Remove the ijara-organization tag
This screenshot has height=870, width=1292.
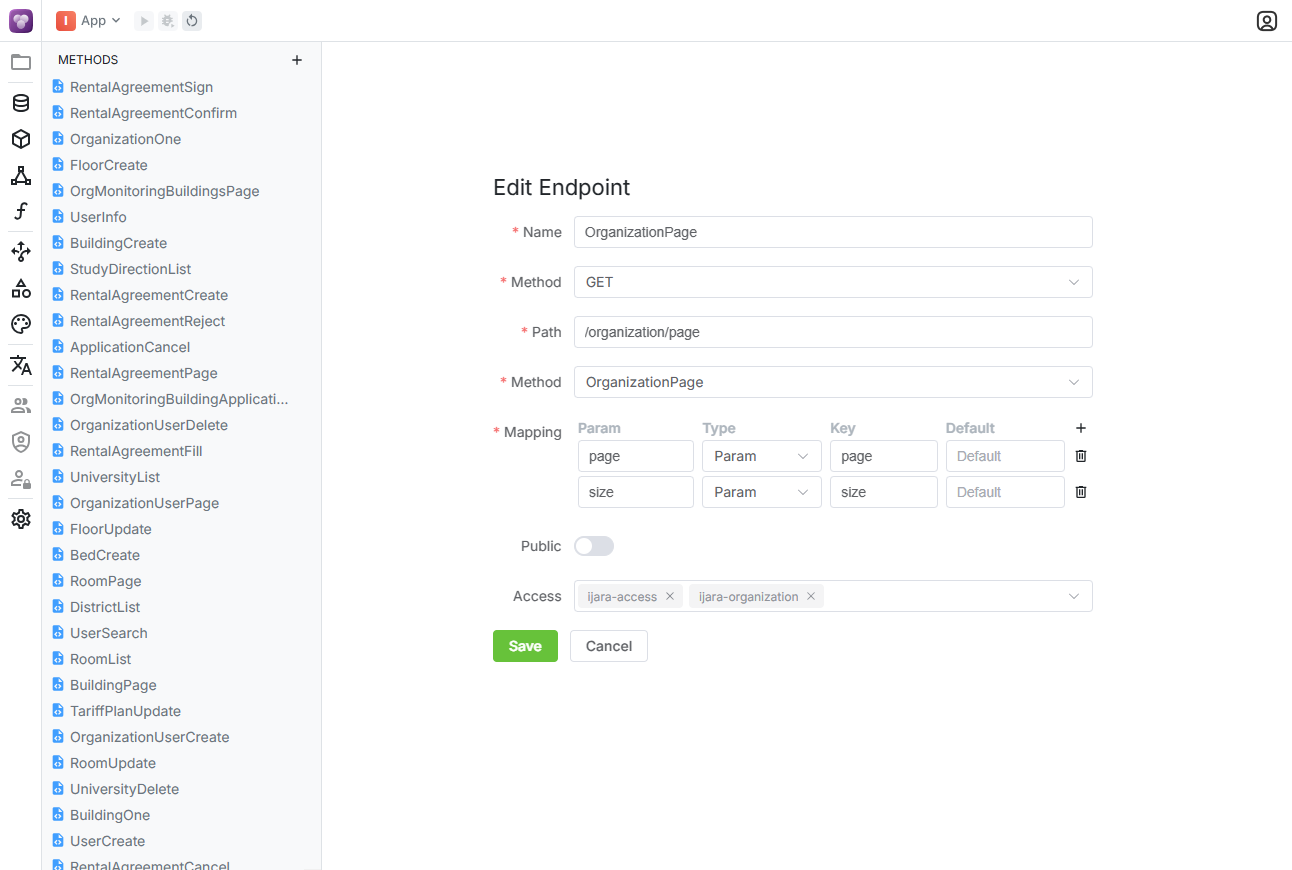811,596
